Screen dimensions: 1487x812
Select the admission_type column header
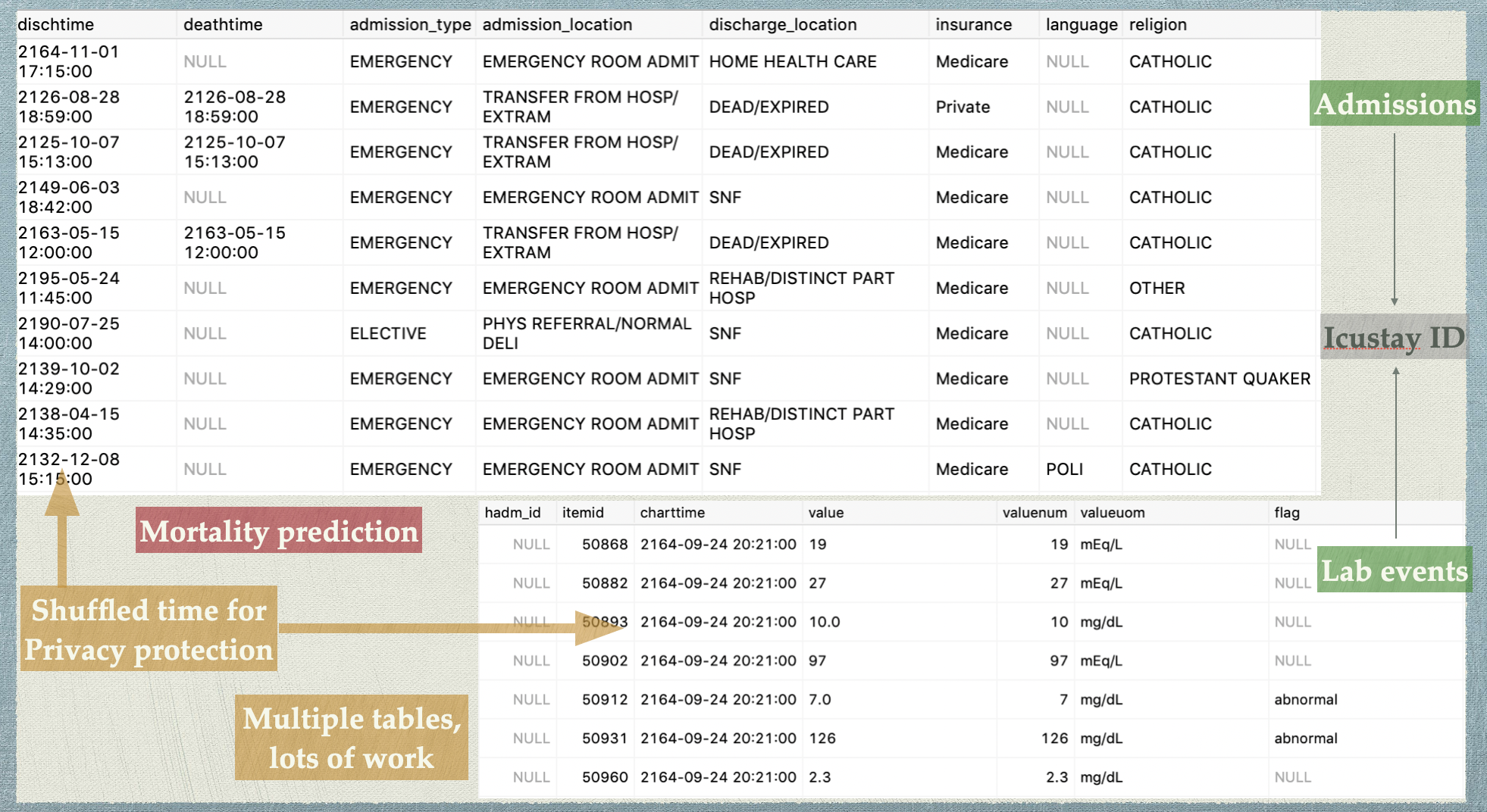pos(410,24)
